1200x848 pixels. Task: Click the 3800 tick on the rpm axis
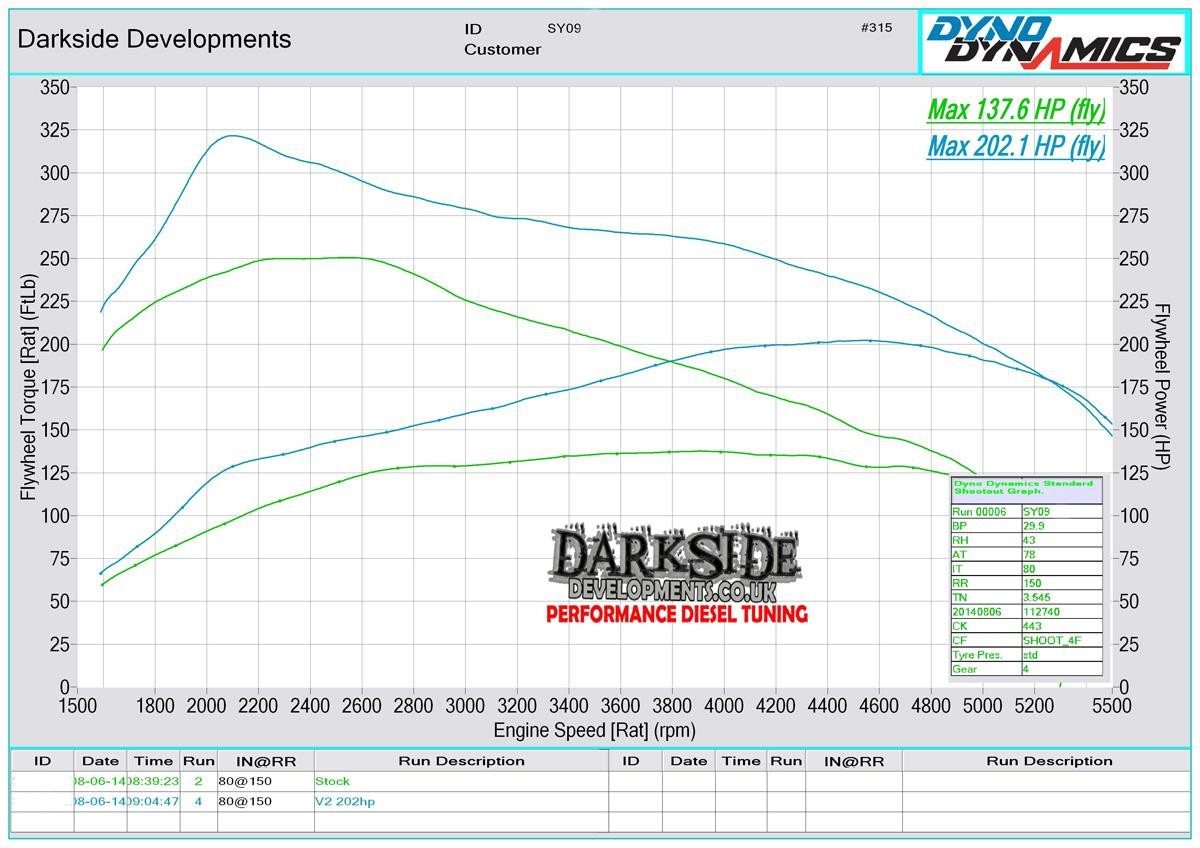click(672, 705)
